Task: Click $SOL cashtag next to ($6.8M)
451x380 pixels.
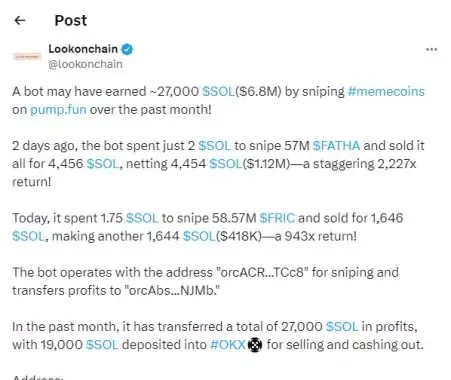Action: 218,91
